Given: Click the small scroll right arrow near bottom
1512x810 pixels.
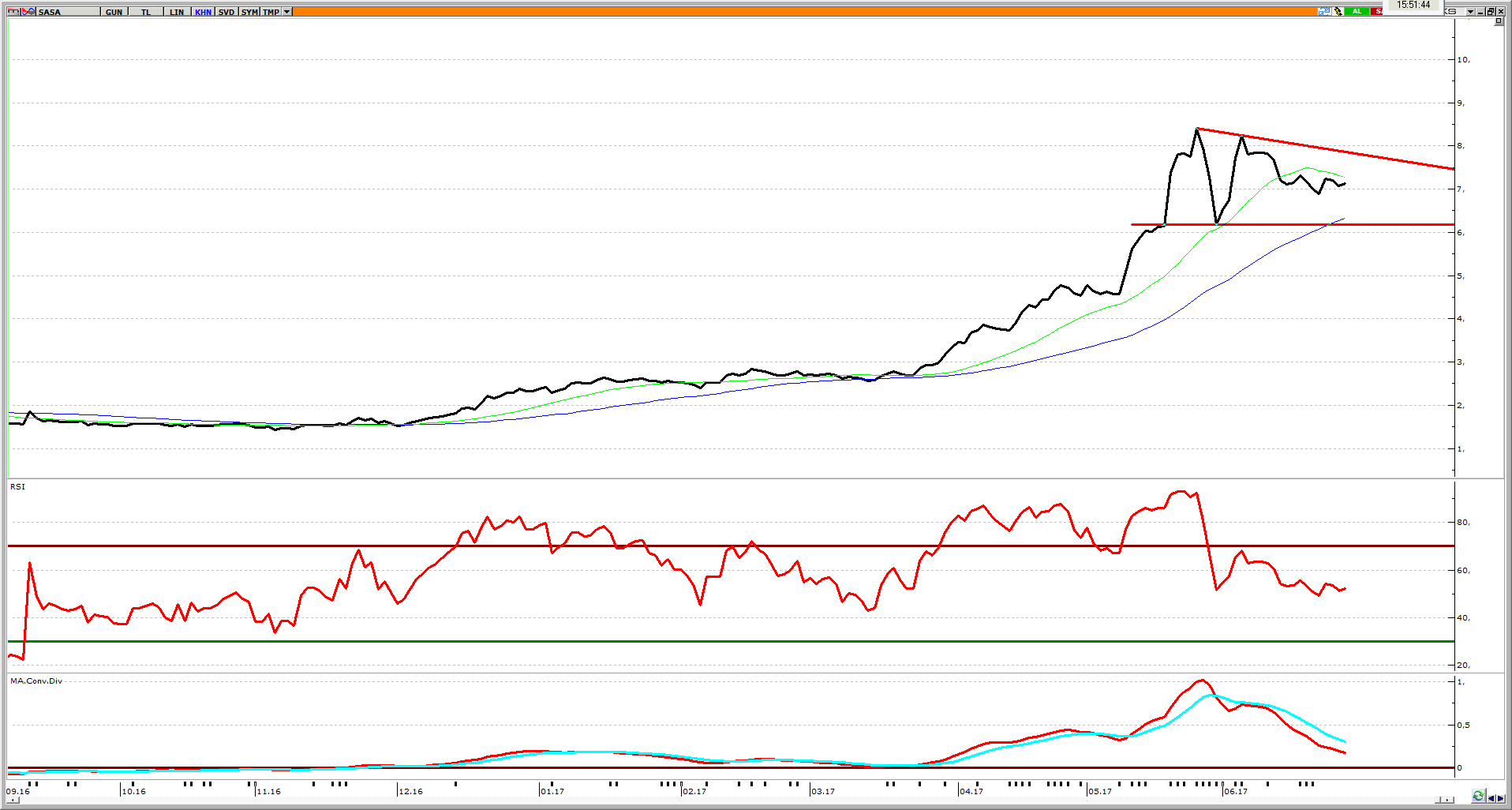Looking at the screenshot, I should pos(1447,800).
